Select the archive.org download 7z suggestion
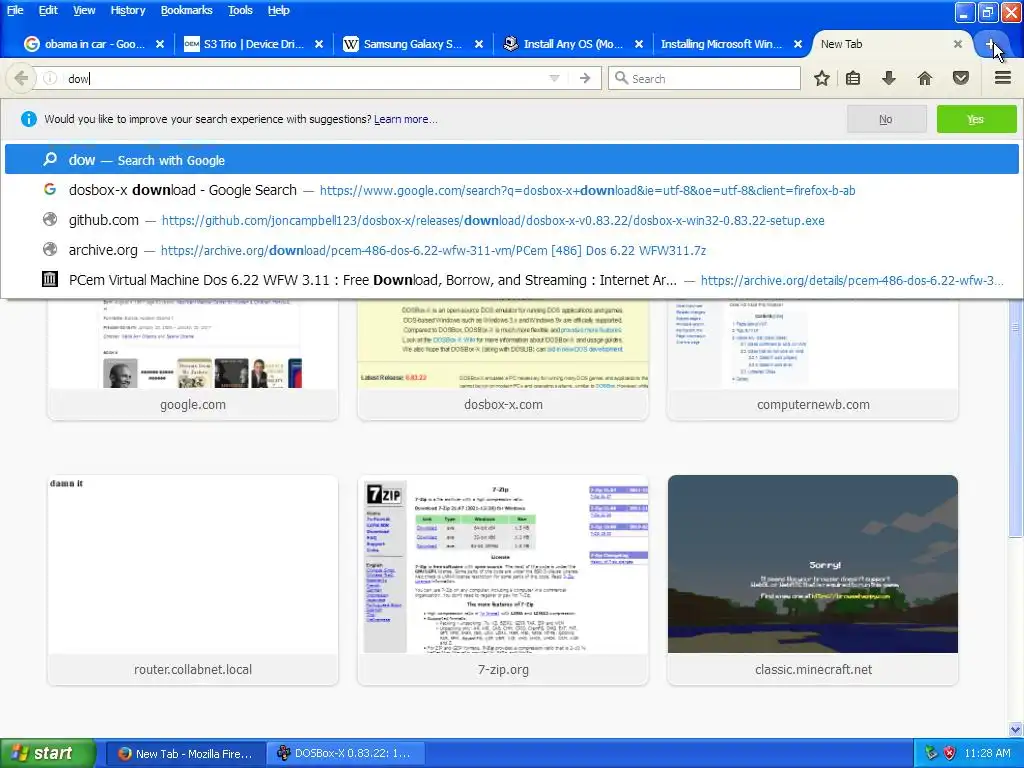The height and width of the screenshot is (768, 1024). [x=511, y=250]
